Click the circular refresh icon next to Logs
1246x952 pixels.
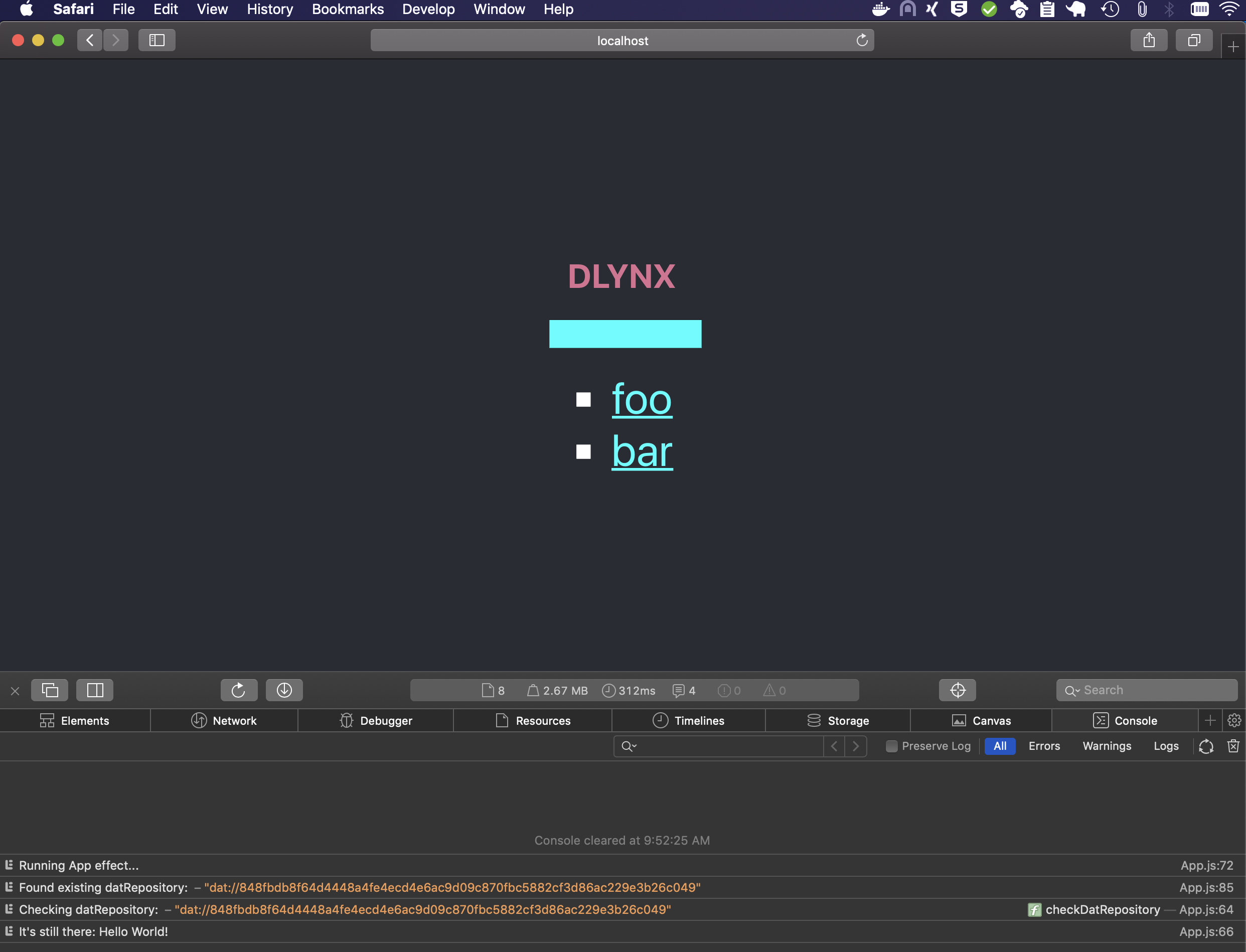(x=1205, y=746)
